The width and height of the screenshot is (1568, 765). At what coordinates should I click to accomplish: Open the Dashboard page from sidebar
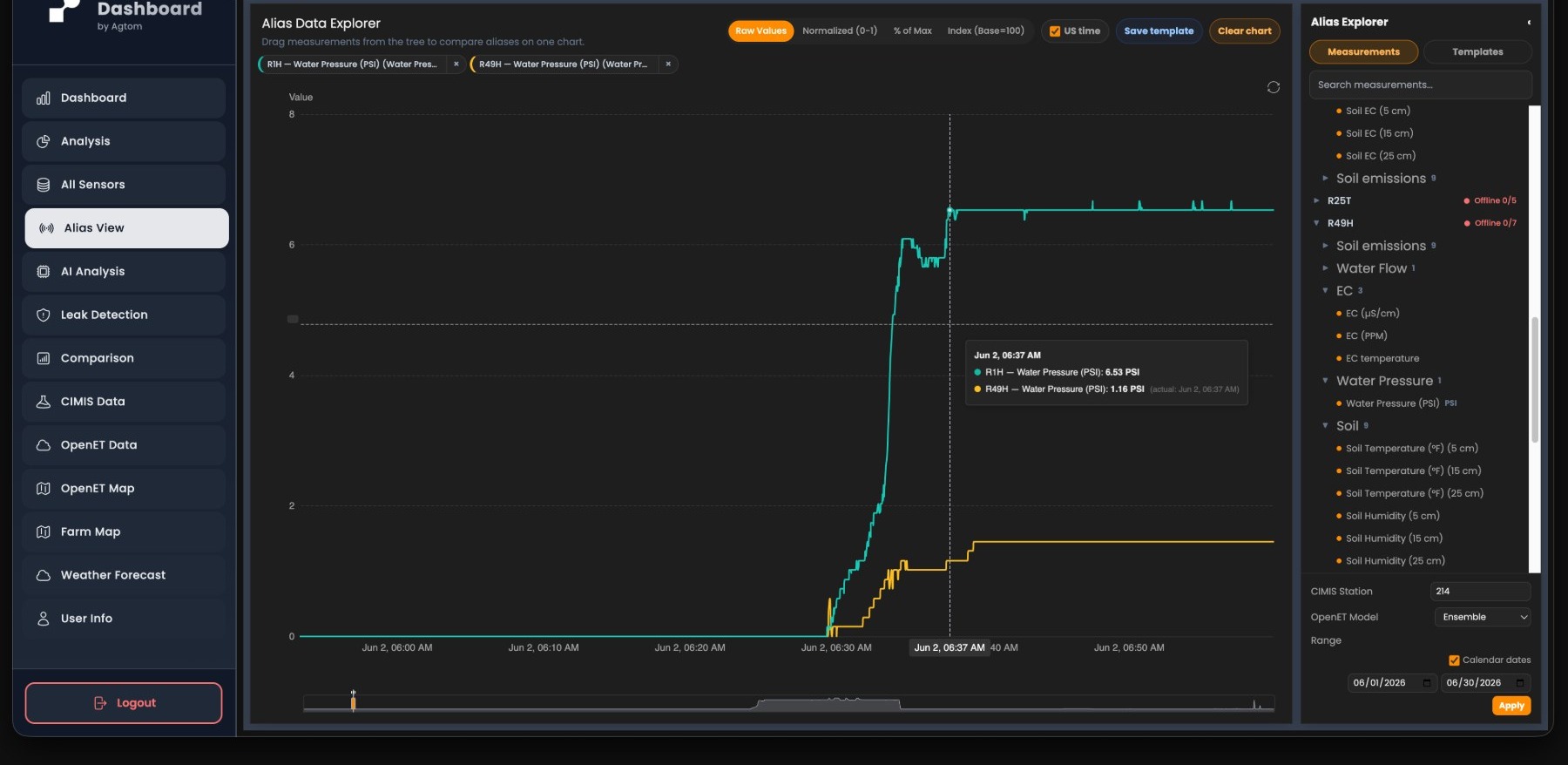pos(124,98)
